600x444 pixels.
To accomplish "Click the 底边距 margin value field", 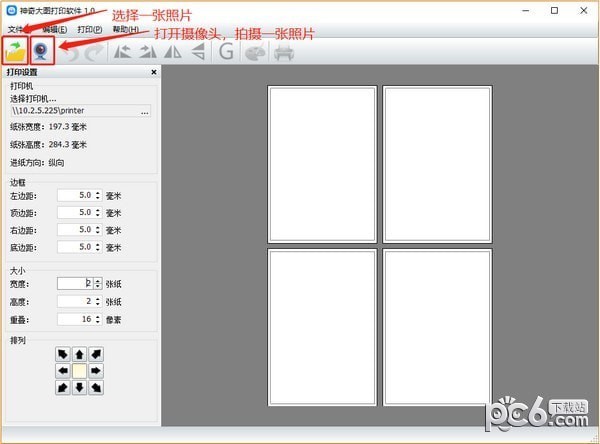I will 75,247.
